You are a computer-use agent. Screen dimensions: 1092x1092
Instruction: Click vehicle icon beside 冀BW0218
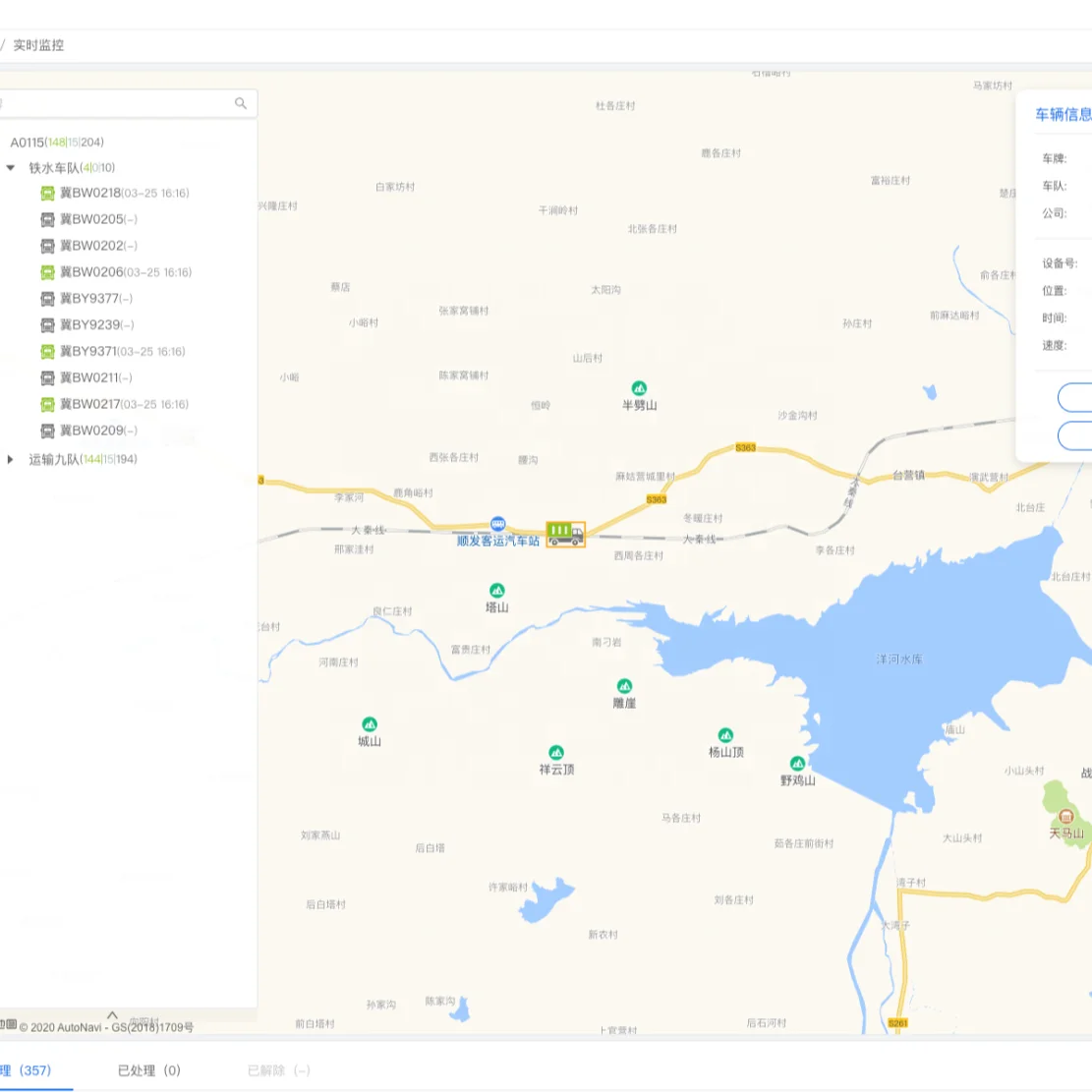(x=47, y=194)
